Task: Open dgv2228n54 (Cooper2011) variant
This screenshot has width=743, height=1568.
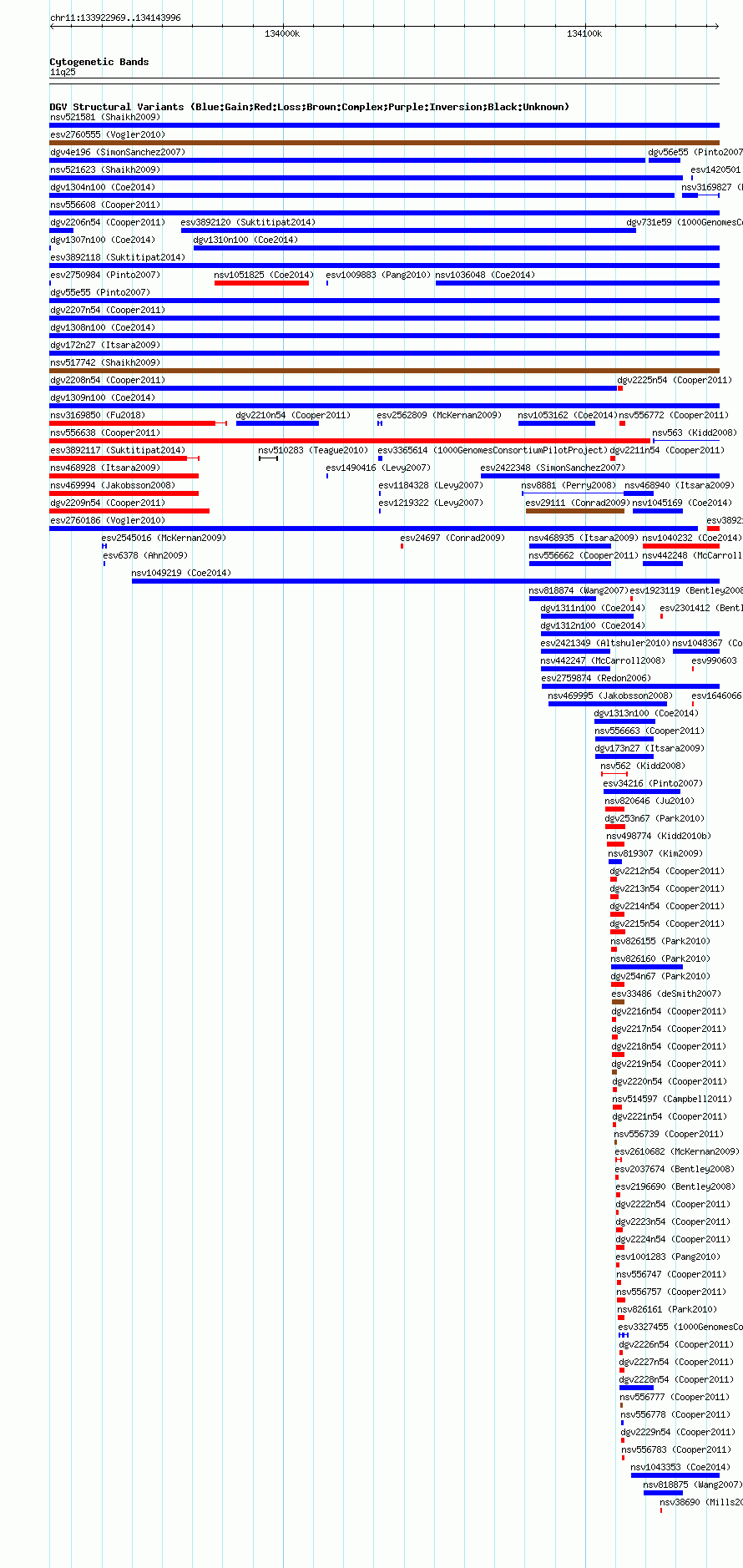Action: [x=676, y=1380]
